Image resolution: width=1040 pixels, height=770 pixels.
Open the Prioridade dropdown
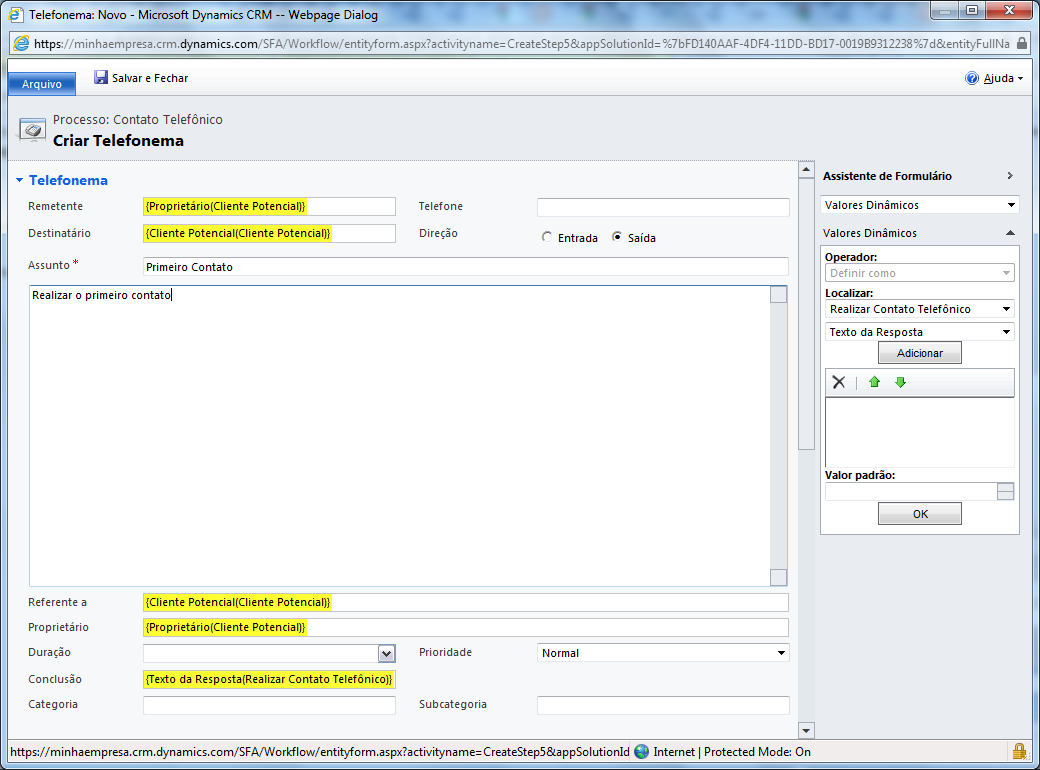pyautogui.click(x=781, y=653)
